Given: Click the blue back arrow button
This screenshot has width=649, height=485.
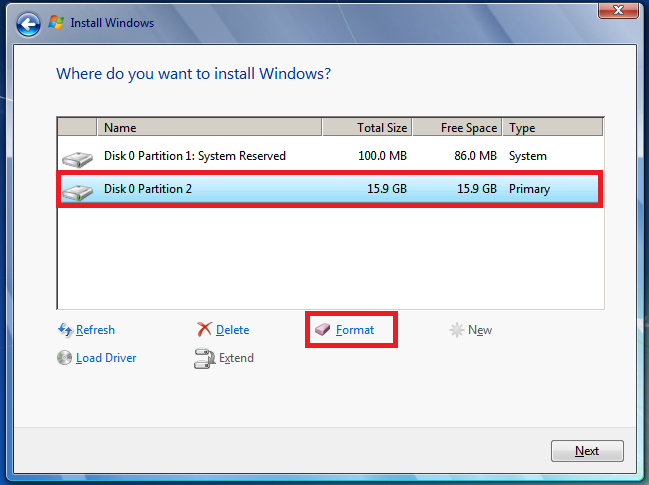Looking at the screenshot, I should [28, 24].
